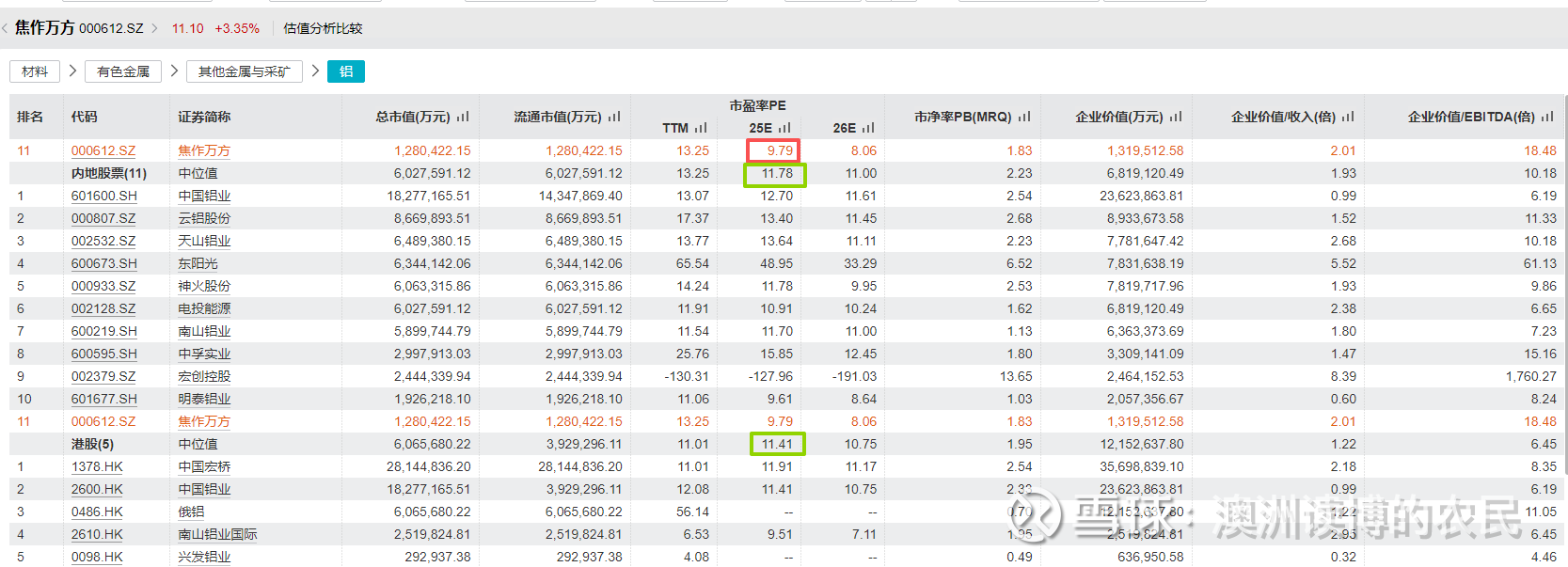This screenshot has width=1568, height=567.
Task: Open stock code 1378.HK link
Action: [x=97, y=466]
